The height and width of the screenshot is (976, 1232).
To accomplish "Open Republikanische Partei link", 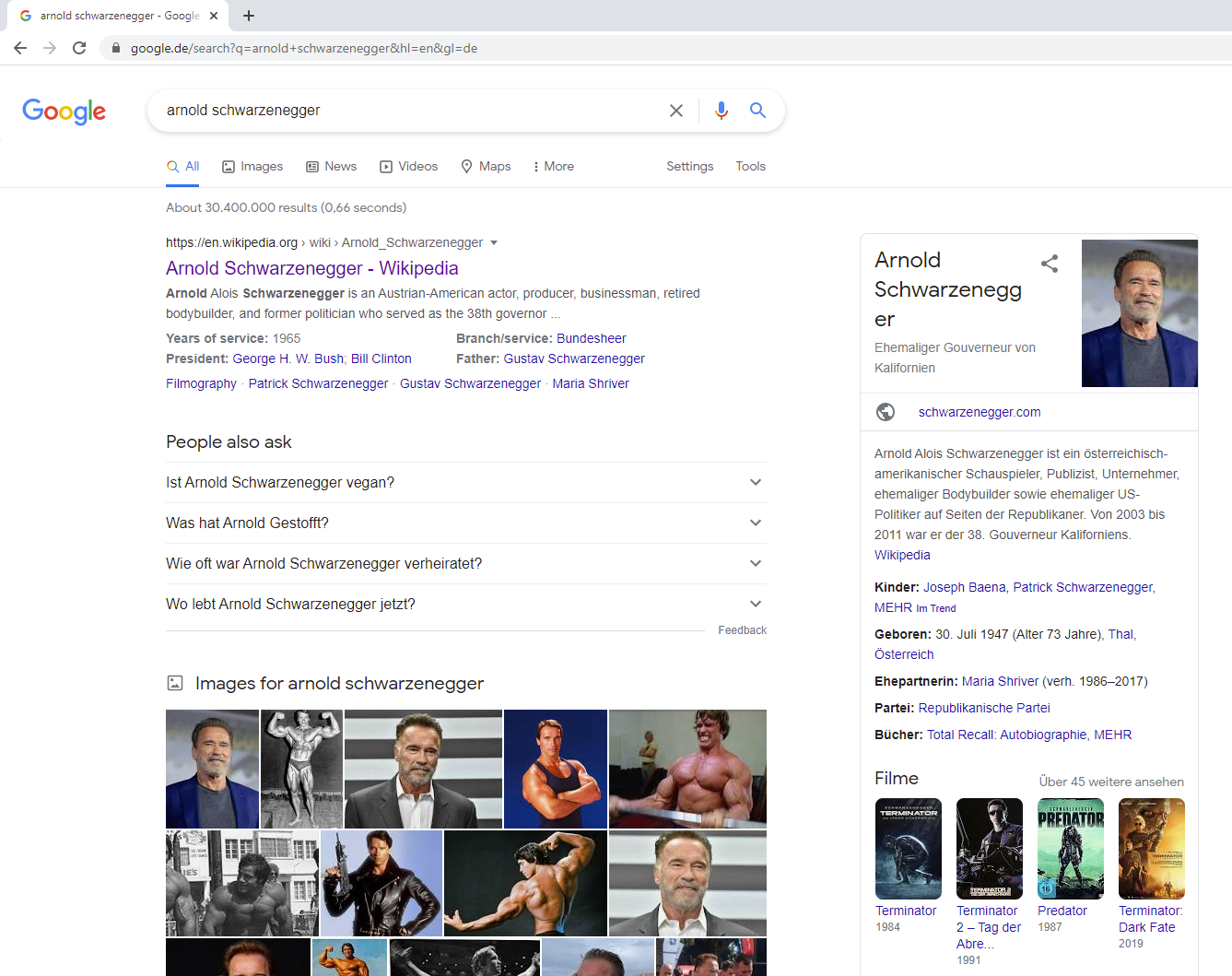I will (984, 708).
